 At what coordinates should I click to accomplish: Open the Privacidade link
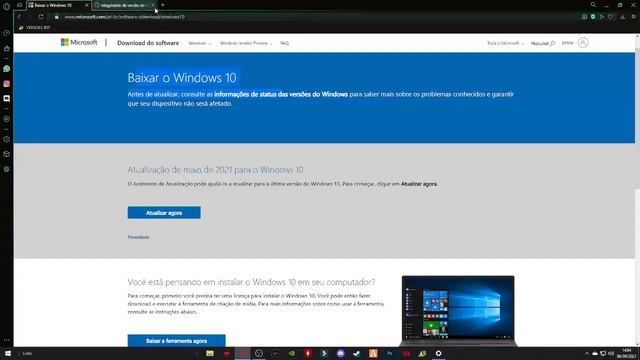[138, 237]
